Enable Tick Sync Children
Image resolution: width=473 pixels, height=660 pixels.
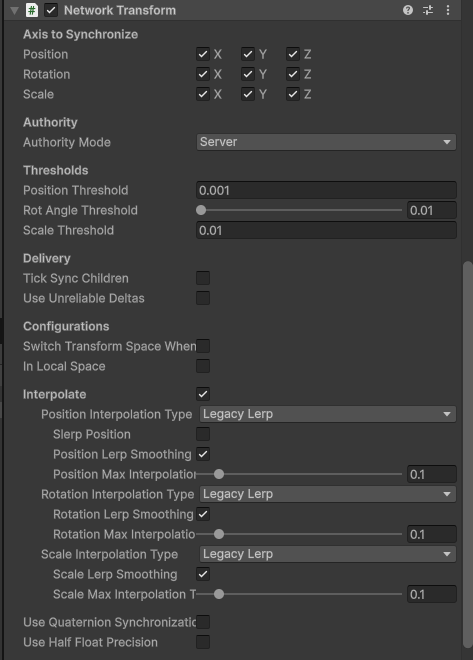[203, 278]
